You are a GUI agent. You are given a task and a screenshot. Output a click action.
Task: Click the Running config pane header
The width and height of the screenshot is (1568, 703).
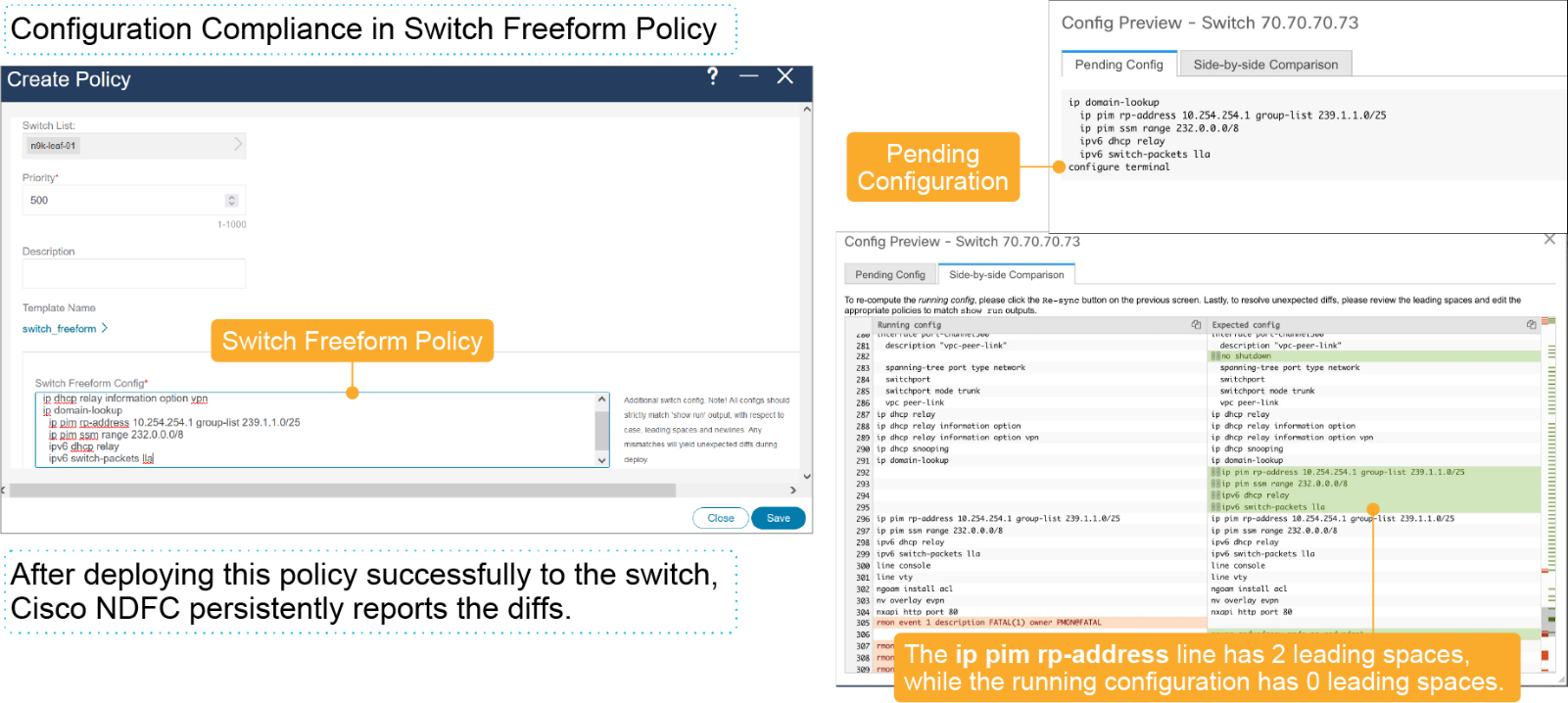pos(1025,324)
